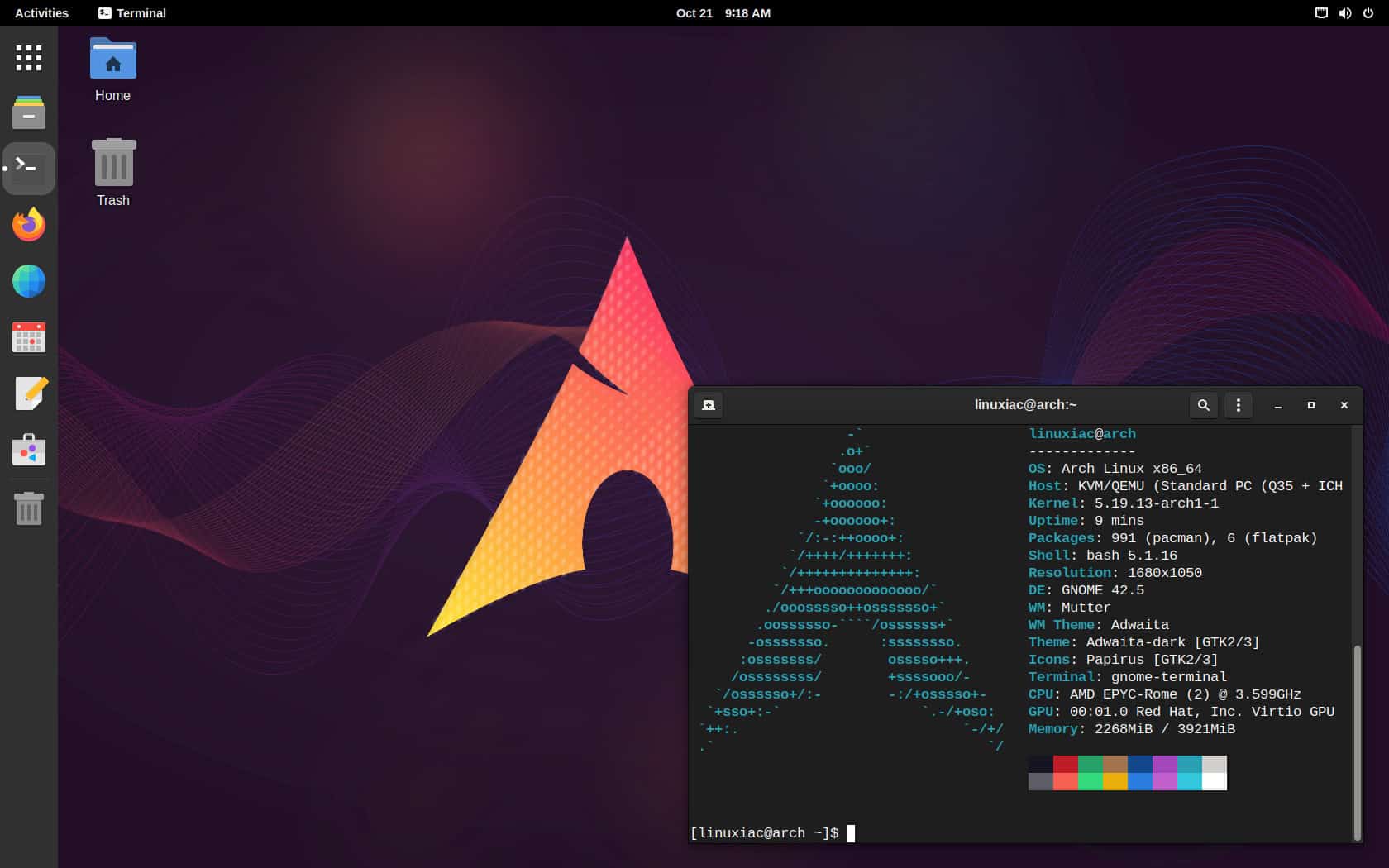Screen dimensions: 1389x868
Task: Open terminal search with the magnifier icon
Action: coord(1204,405)
